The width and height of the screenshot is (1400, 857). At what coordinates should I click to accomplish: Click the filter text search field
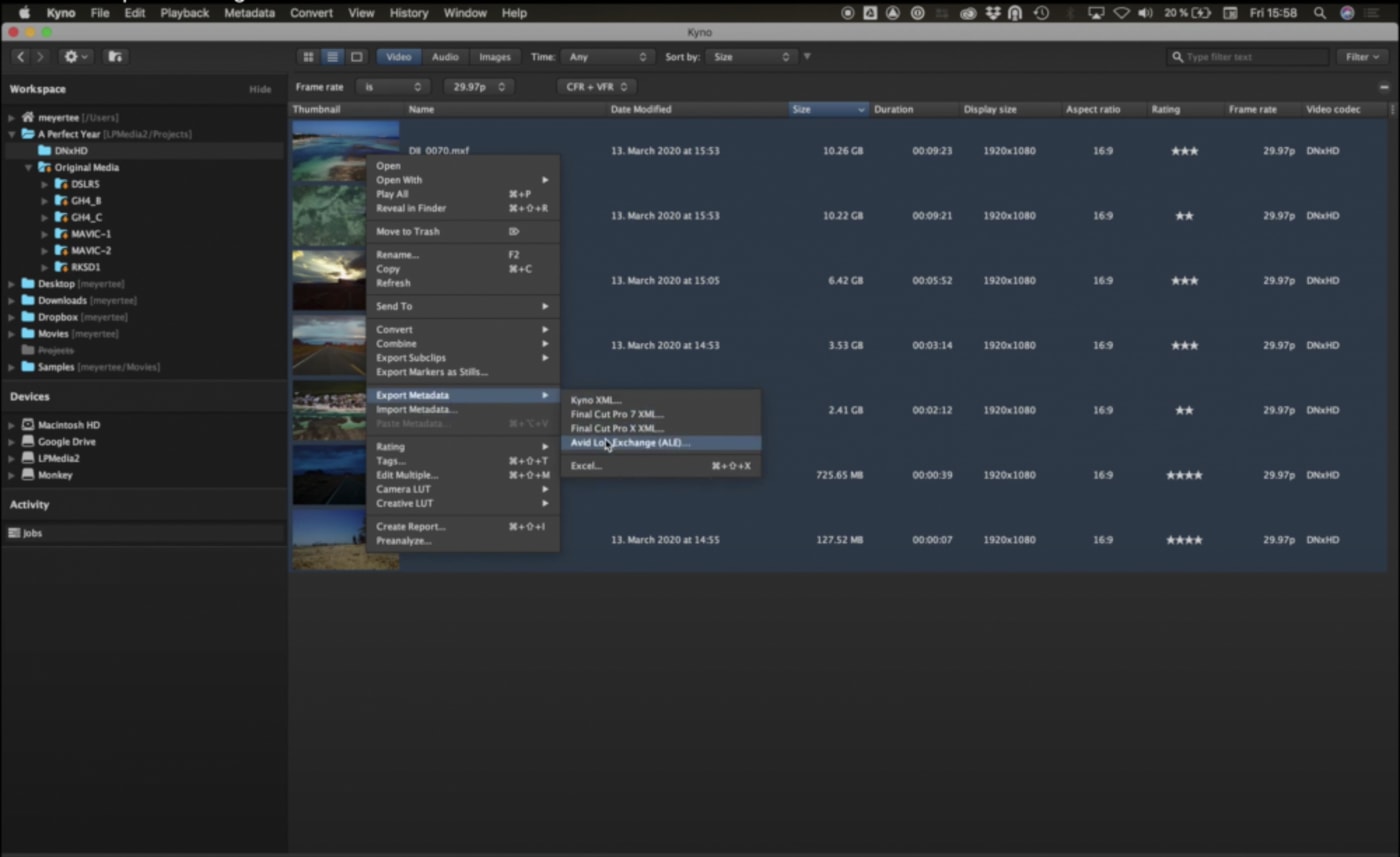pyautogui.click(x=1250, y=57)
